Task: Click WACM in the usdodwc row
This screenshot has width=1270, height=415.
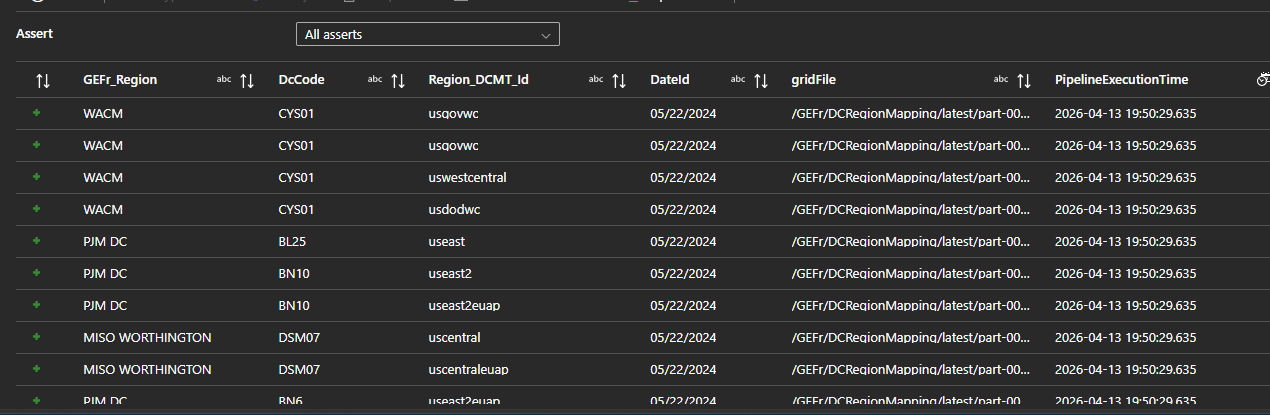Action: 103,210
